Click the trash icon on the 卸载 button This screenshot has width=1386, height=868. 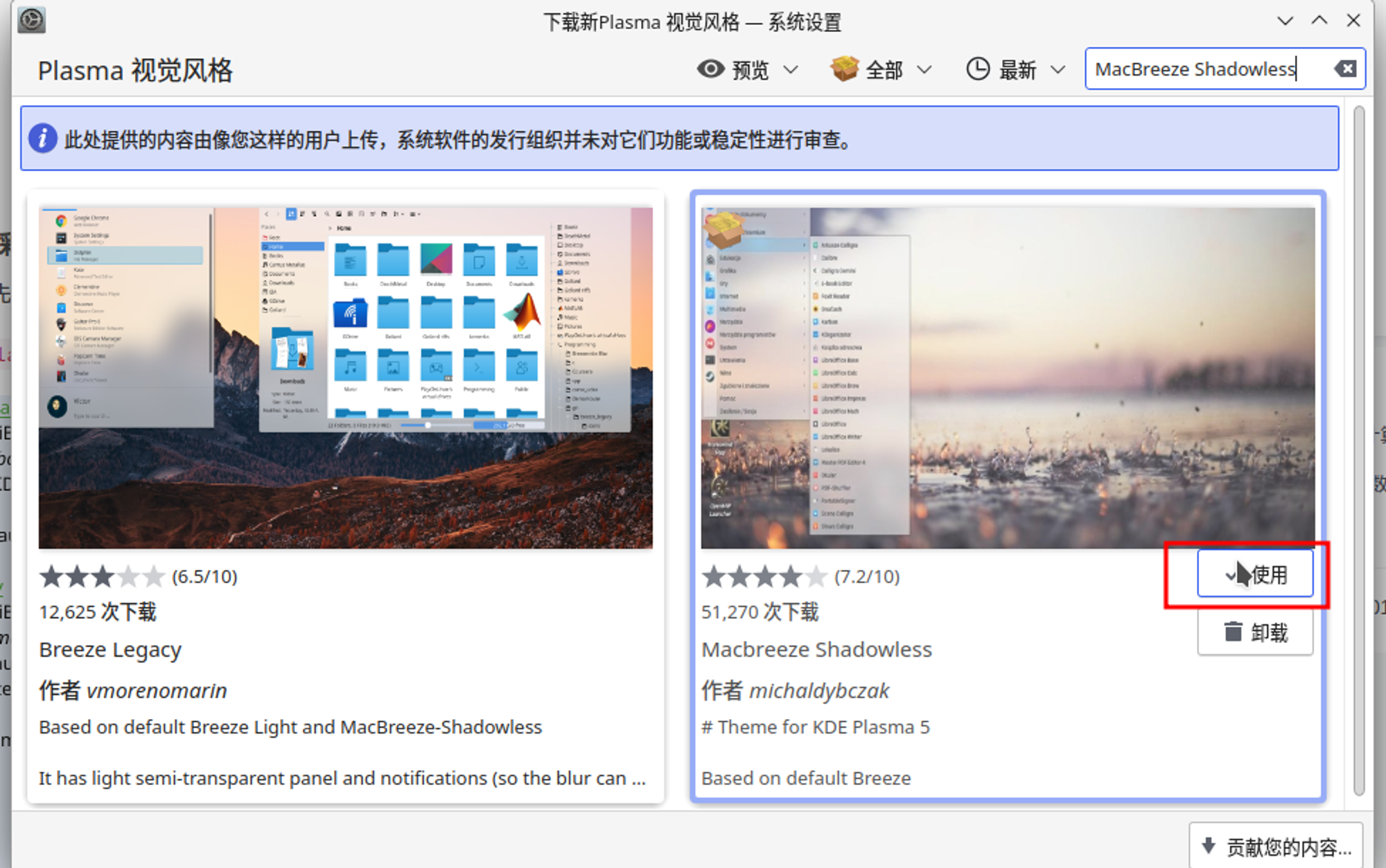pyautogui.click(x=1233, y=632)
